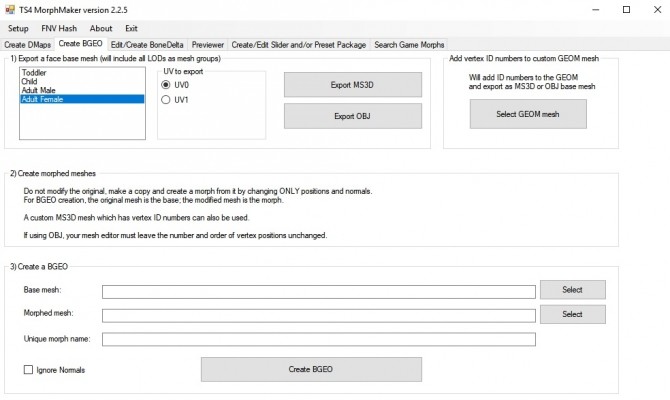Open the Previewer tab
670x400 pixels.
[x=208, y=44]
